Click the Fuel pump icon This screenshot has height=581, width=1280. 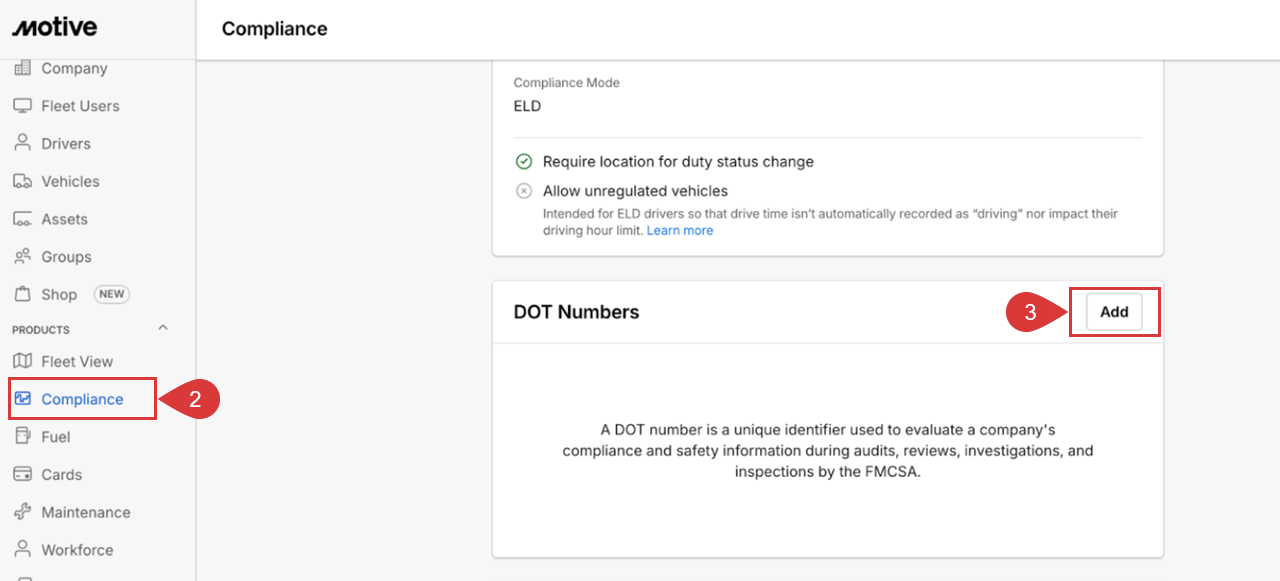(22, 436)
